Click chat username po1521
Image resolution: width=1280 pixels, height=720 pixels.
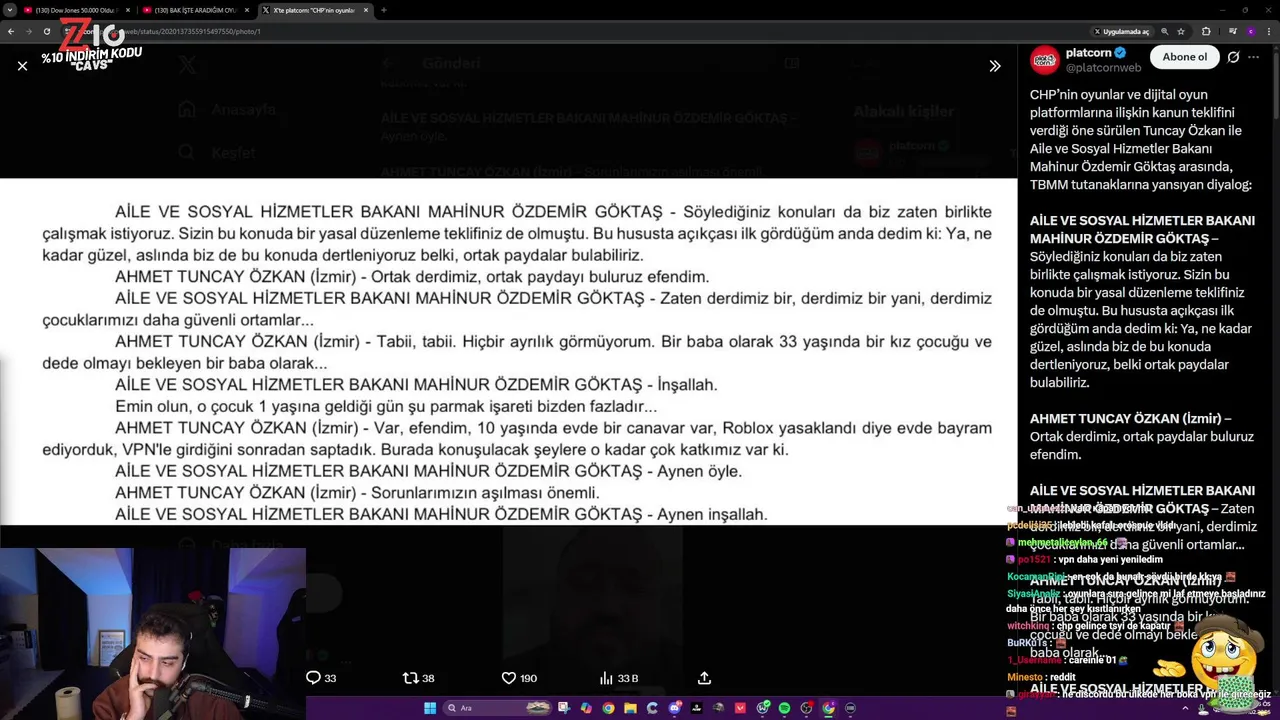(1034, 560)
